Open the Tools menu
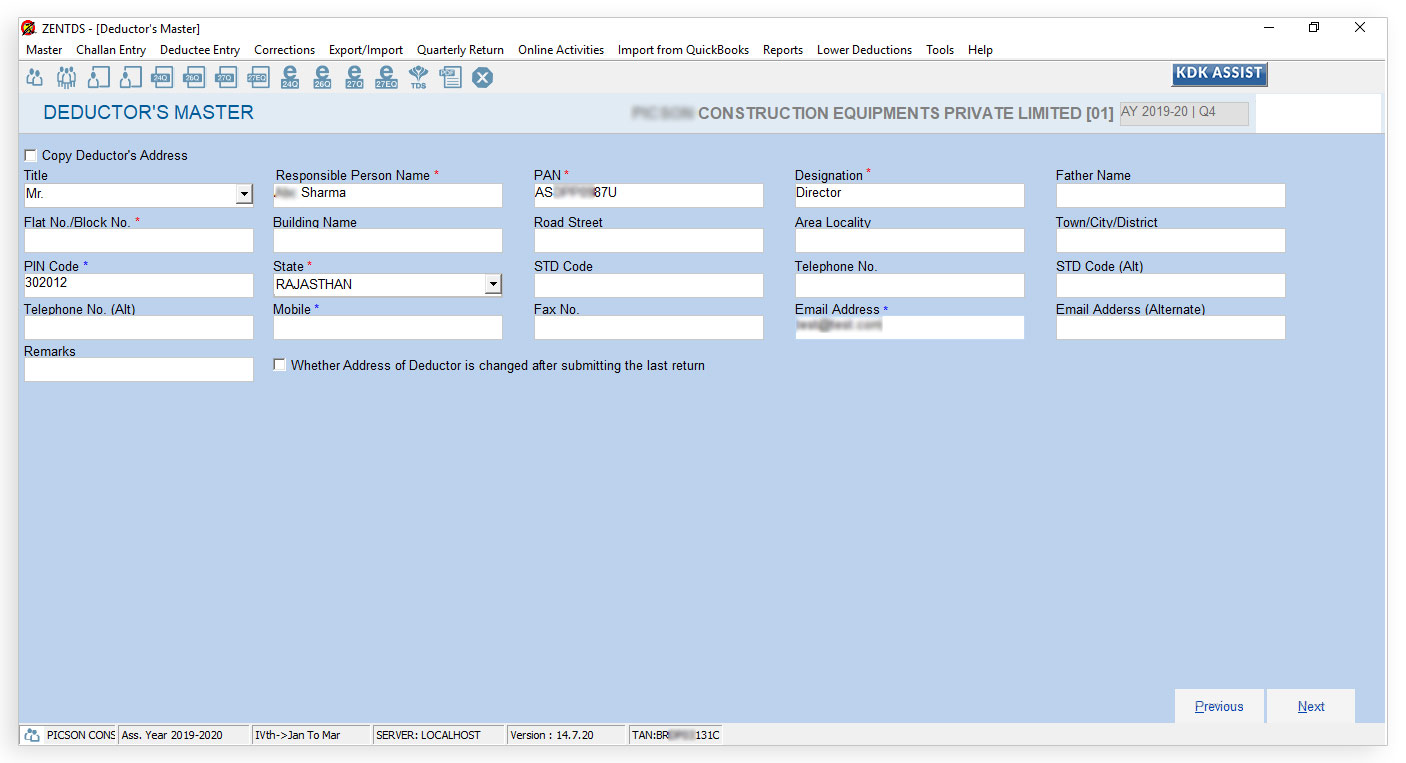 (940, 50)
